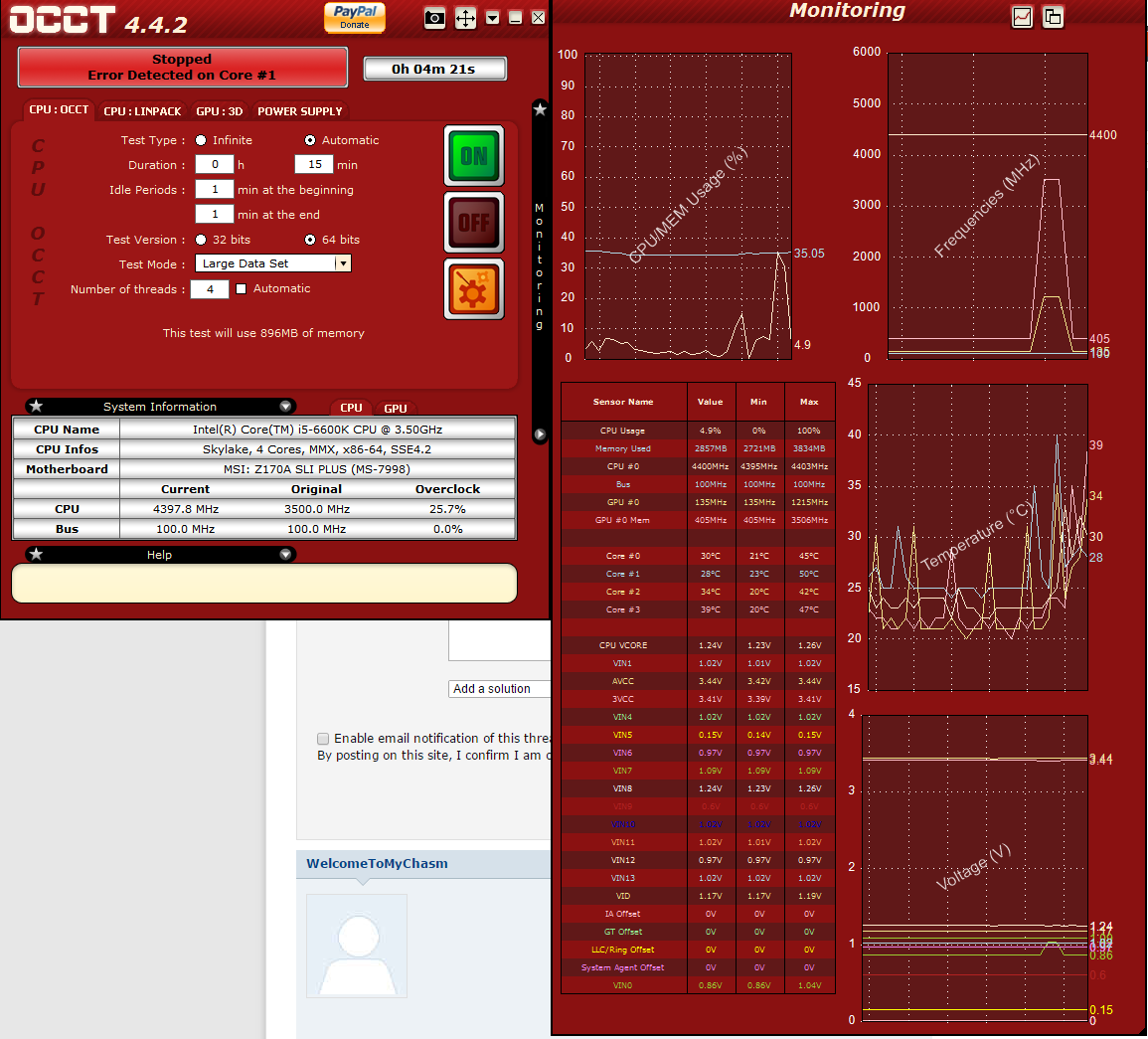Click the Duration minutes input field
Image resolution: width=1148 pixels, height=1039 pixels.
pos(314,165)
